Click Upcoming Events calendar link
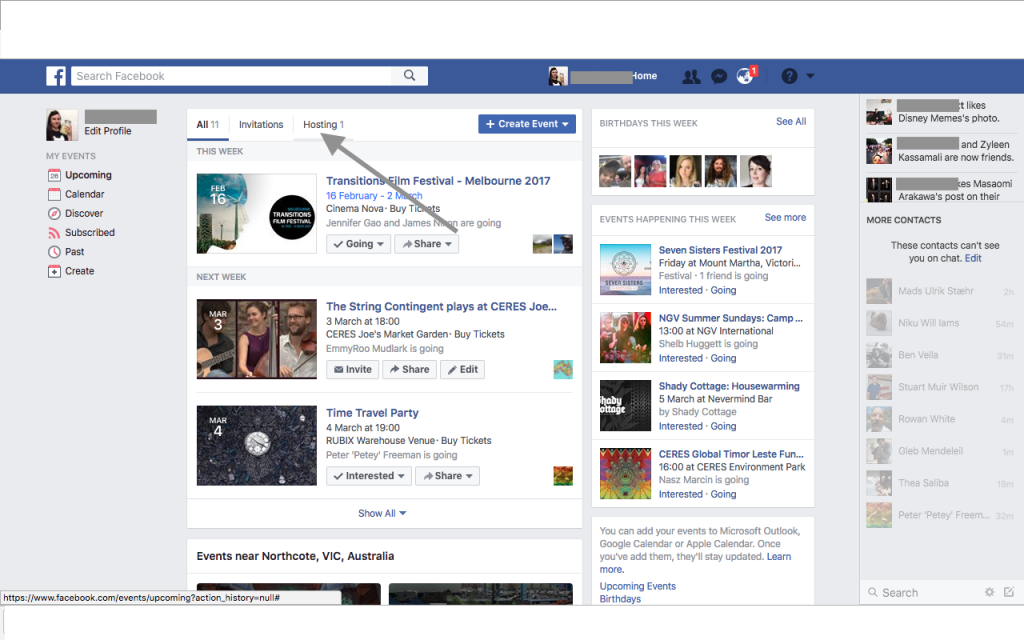1024x640 pixels. (637, 586)
